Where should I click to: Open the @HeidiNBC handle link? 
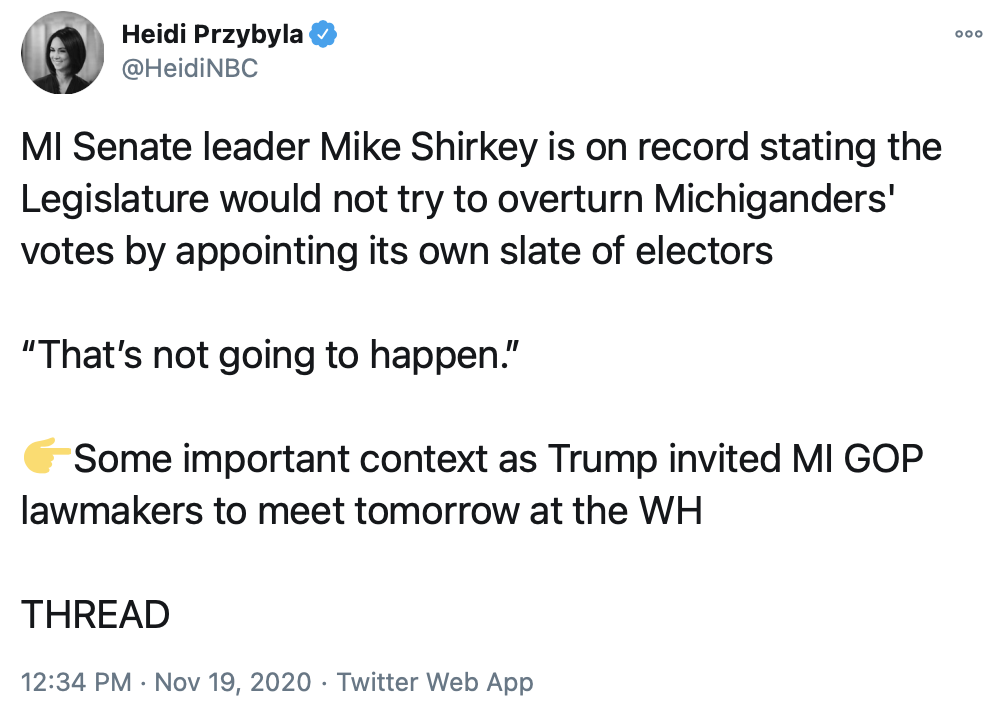point(189,70)
